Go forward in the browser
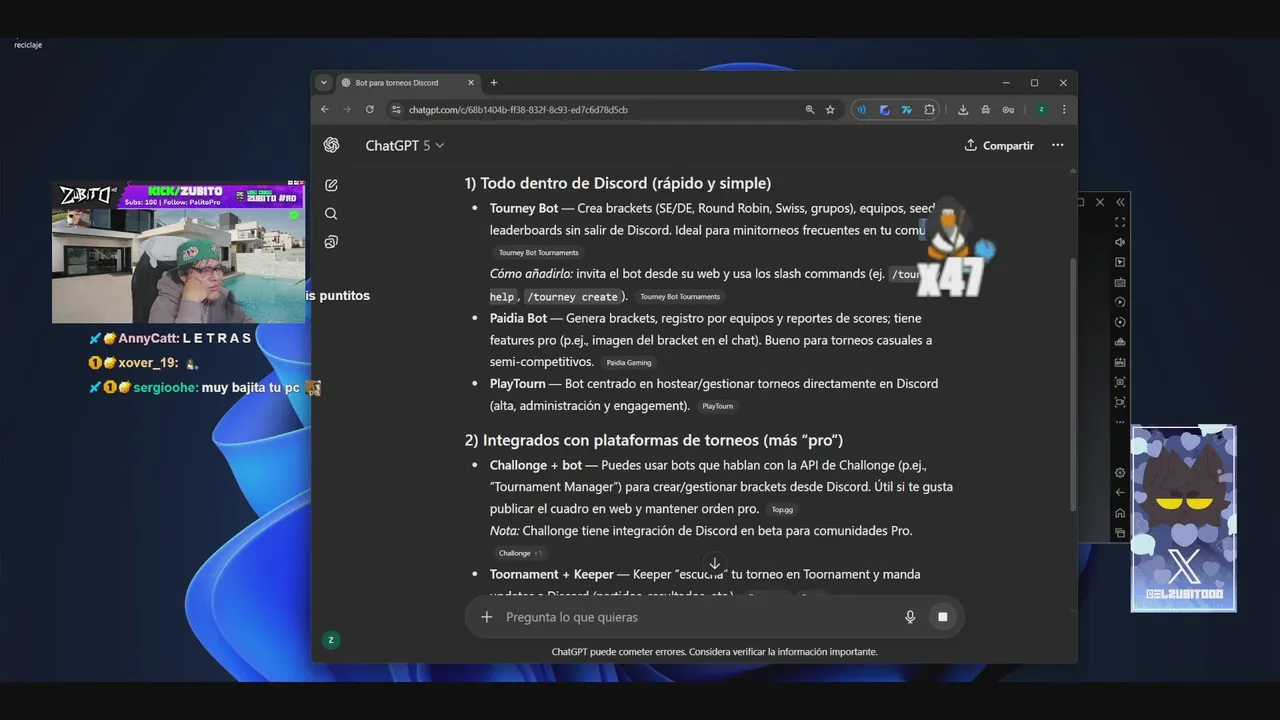 point(347,110)
